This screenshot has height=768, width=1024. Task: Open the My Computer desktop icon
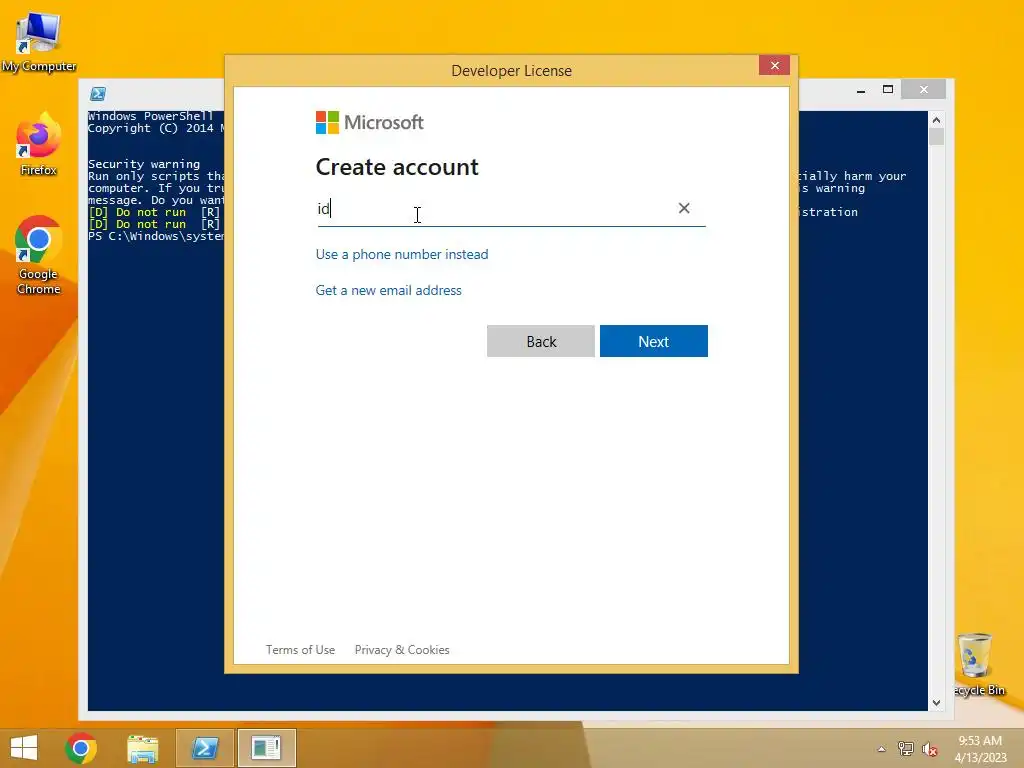39,41
